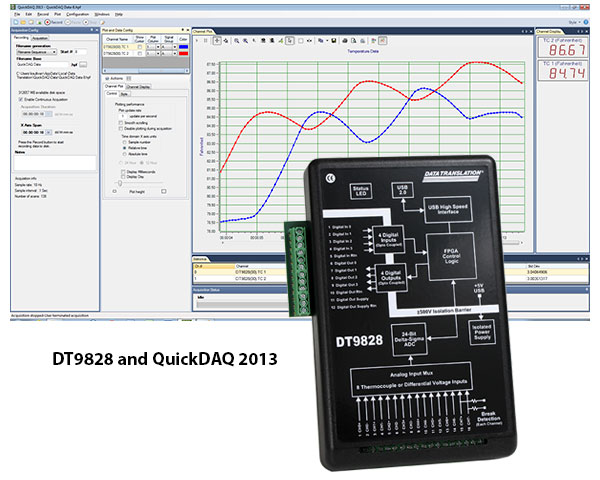Viewport: 600px width, 480px height.
Task: Select the TC 2 row in statistics table
Action: pos(390,279)
